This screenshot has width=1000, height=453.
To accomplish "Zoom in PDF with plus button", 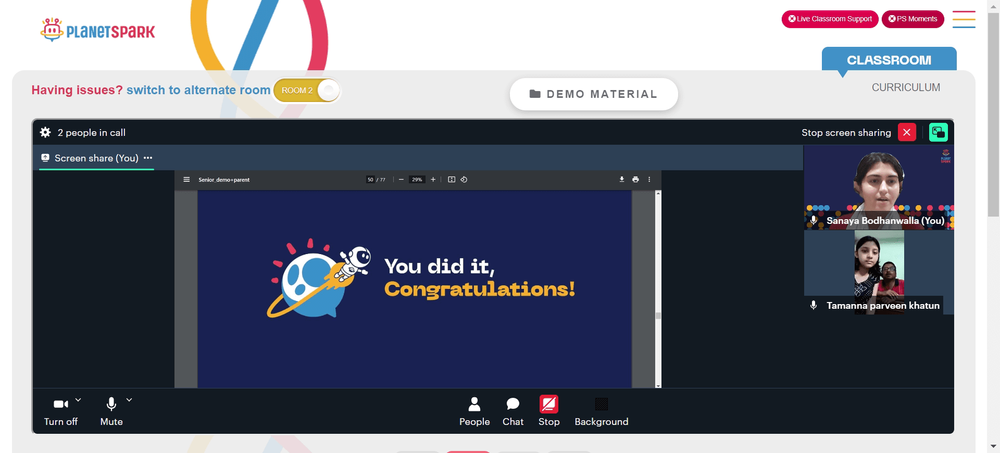I will (433, 180).
